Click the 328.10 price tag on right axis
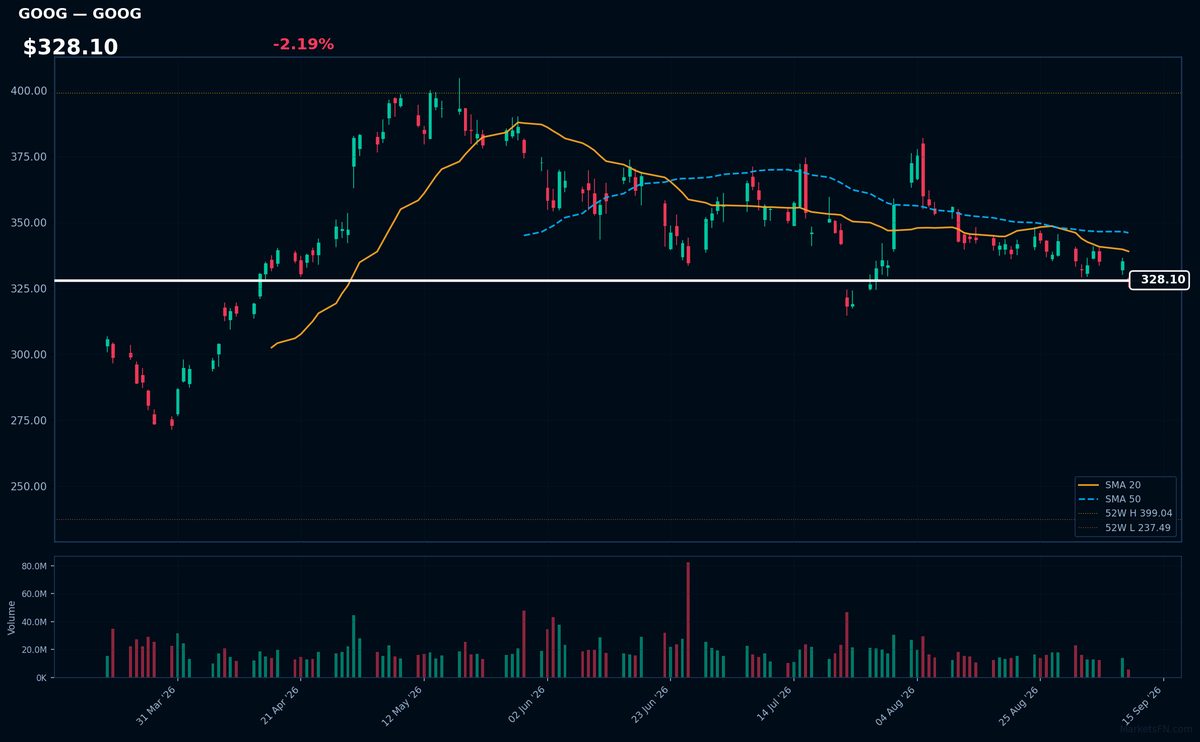Viewport: 1200px width, 742px height. coord(1160,280)
